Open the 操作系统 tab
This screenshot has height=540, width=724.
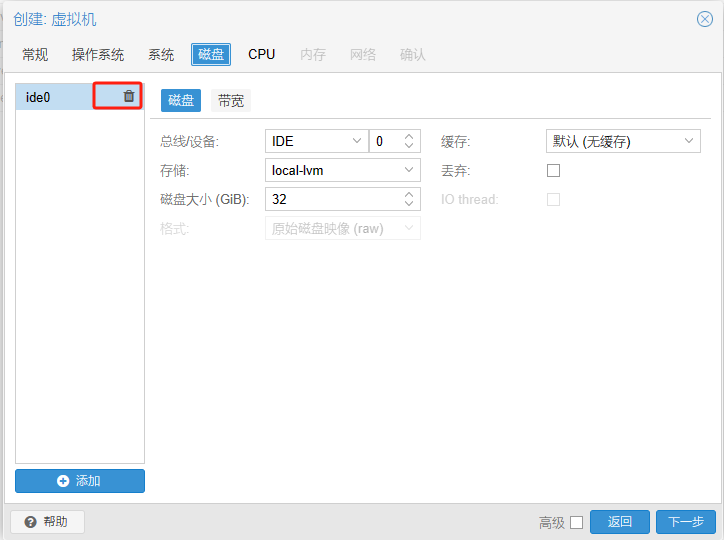click(98, 54)
